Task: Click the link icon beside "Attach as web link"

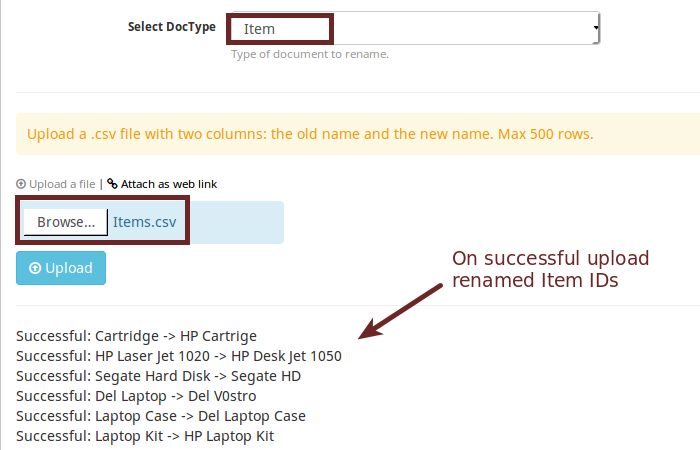Action: point(112,184)
